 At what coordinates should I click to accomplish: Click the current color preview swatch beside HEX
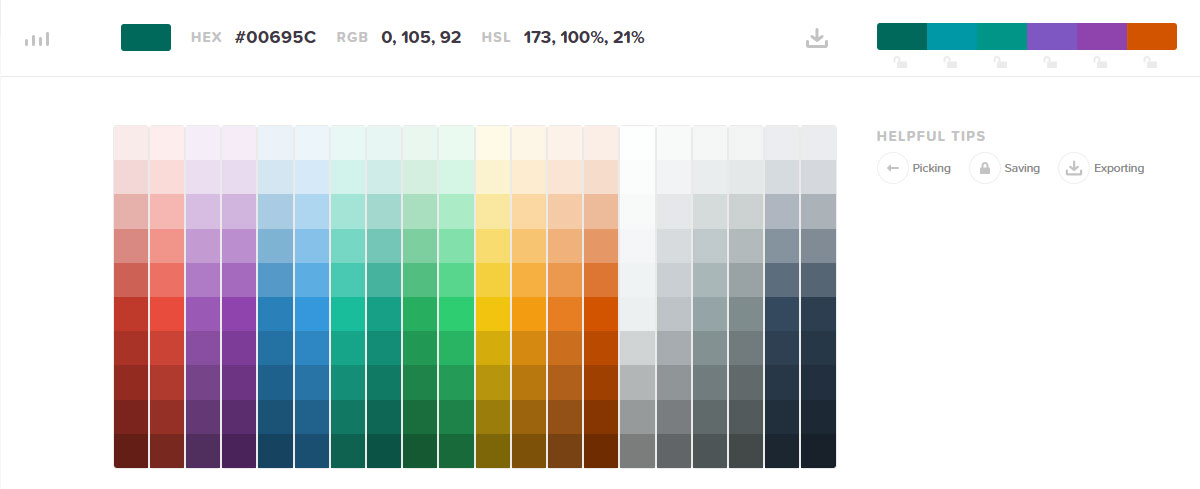(146, 38)
